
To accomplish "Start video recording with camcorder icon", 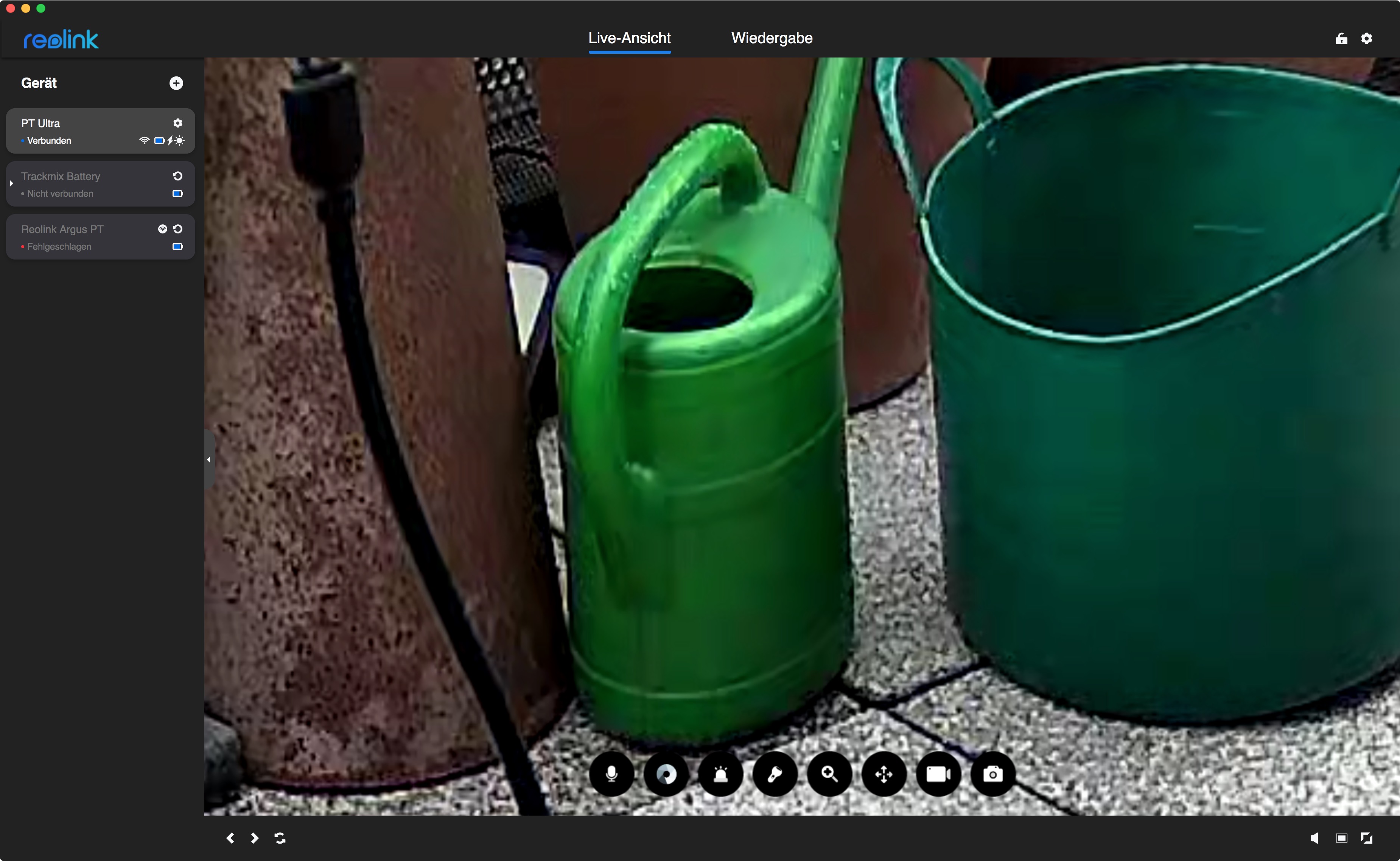I will (x=938, y=774).
